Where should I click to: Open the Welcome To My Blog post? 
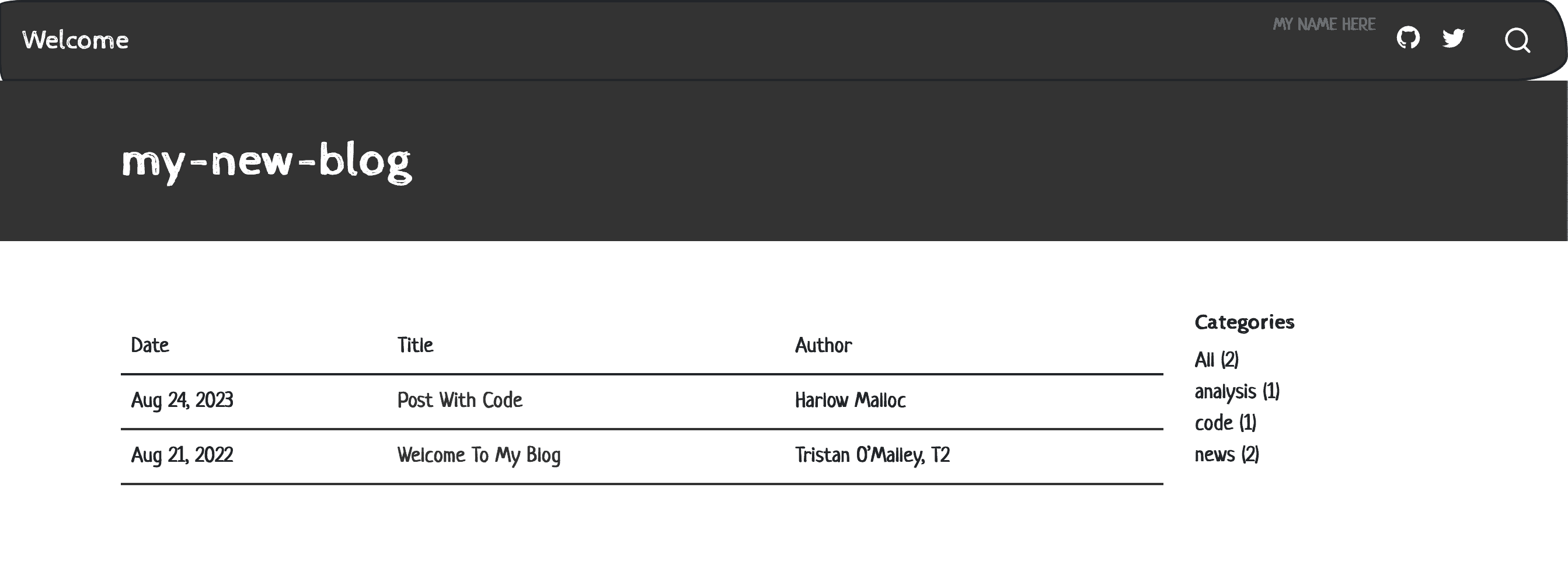pyautogui.click(x=479, y=455)
